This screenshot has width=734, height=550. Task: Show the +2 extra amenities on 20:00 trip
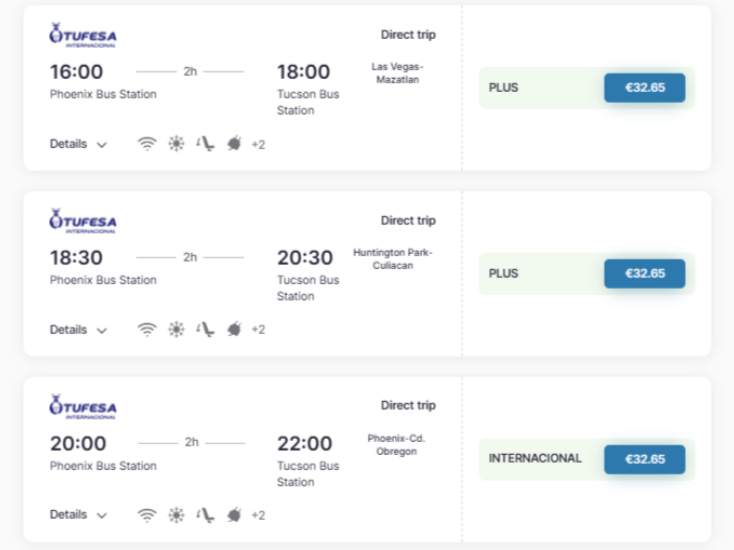[x=258, y=515]
